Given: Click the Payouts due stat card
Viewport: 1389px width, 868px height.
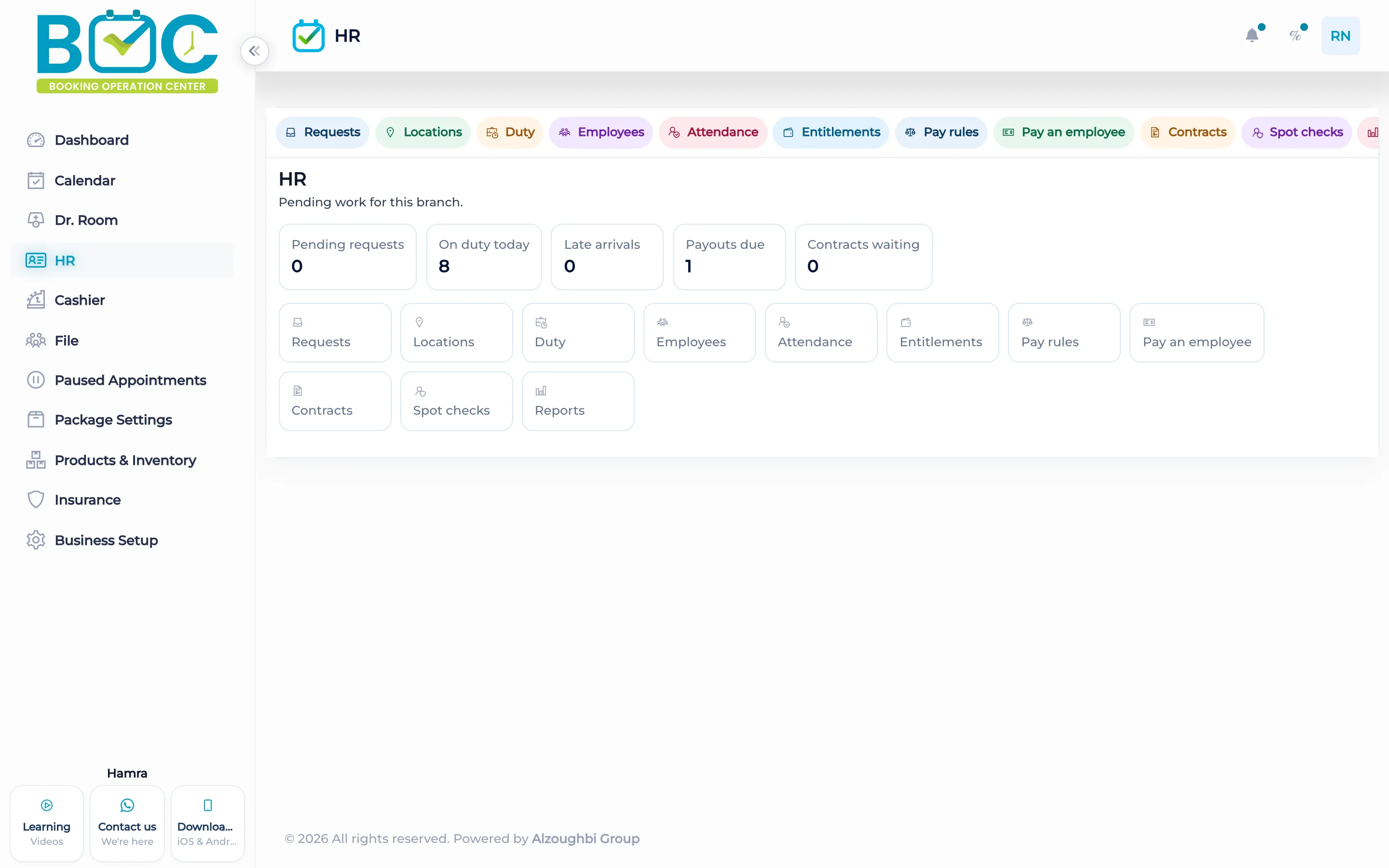Looking at the screenshot, I should coord(729,257).
